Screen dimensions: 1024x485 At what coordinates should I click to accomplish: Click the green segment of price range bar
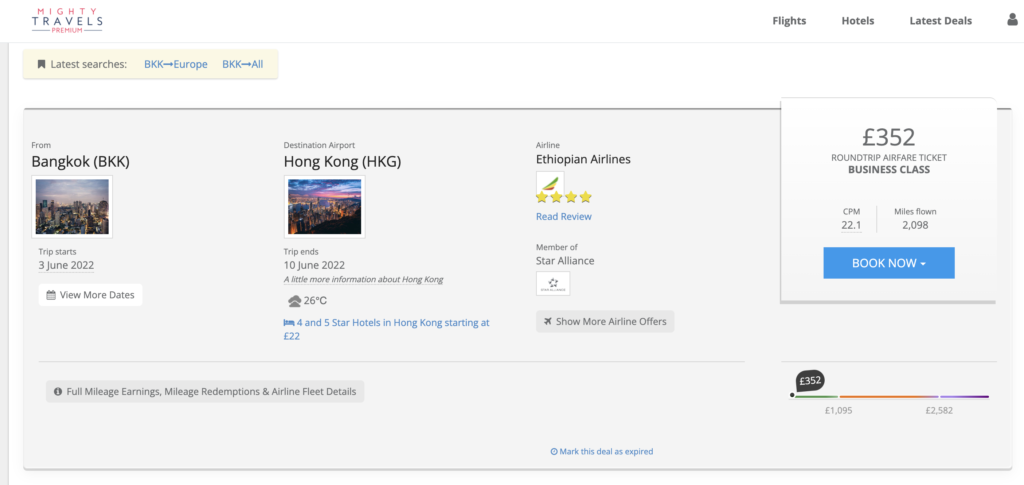[816, 396]
